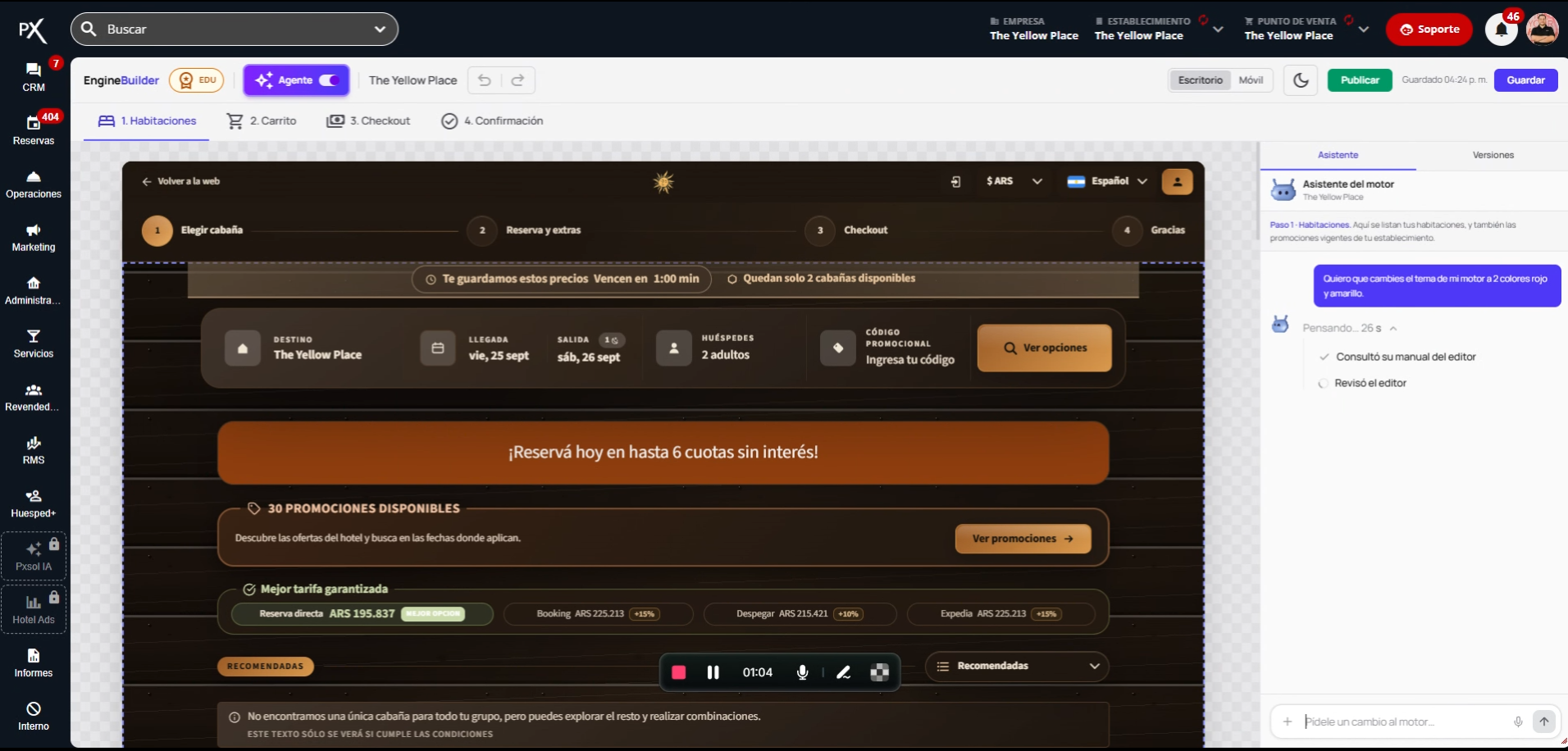This screenshot has height=751, width=1568.
Task: Mute the recording microphone
Action: [x=802, y=672]
